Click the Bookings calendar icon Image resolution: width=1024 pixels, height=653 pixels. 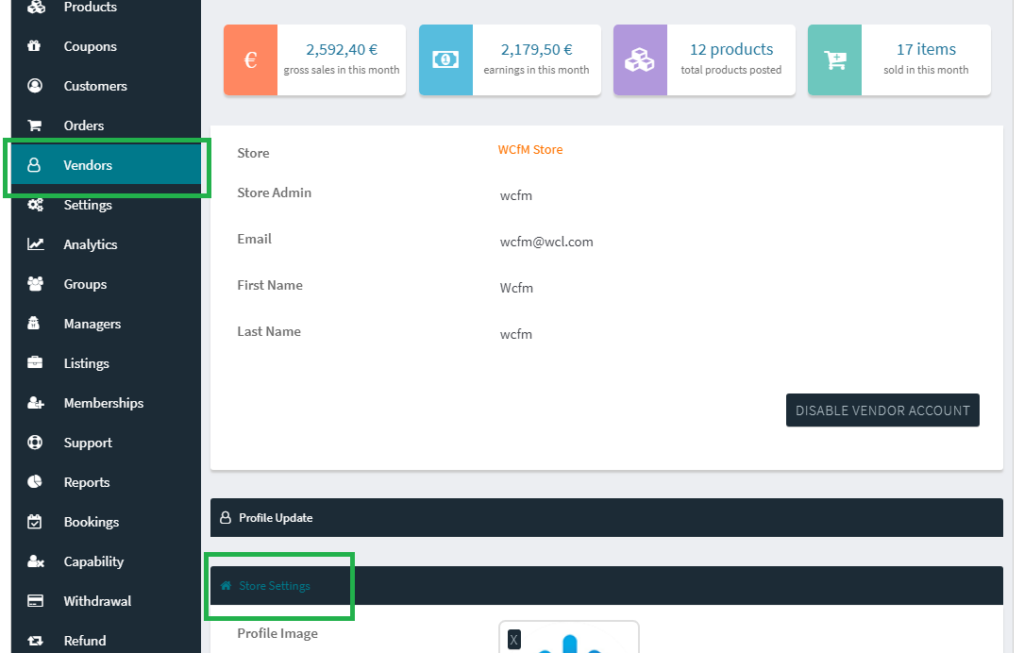pyautogui.click(x=35, y=522)
